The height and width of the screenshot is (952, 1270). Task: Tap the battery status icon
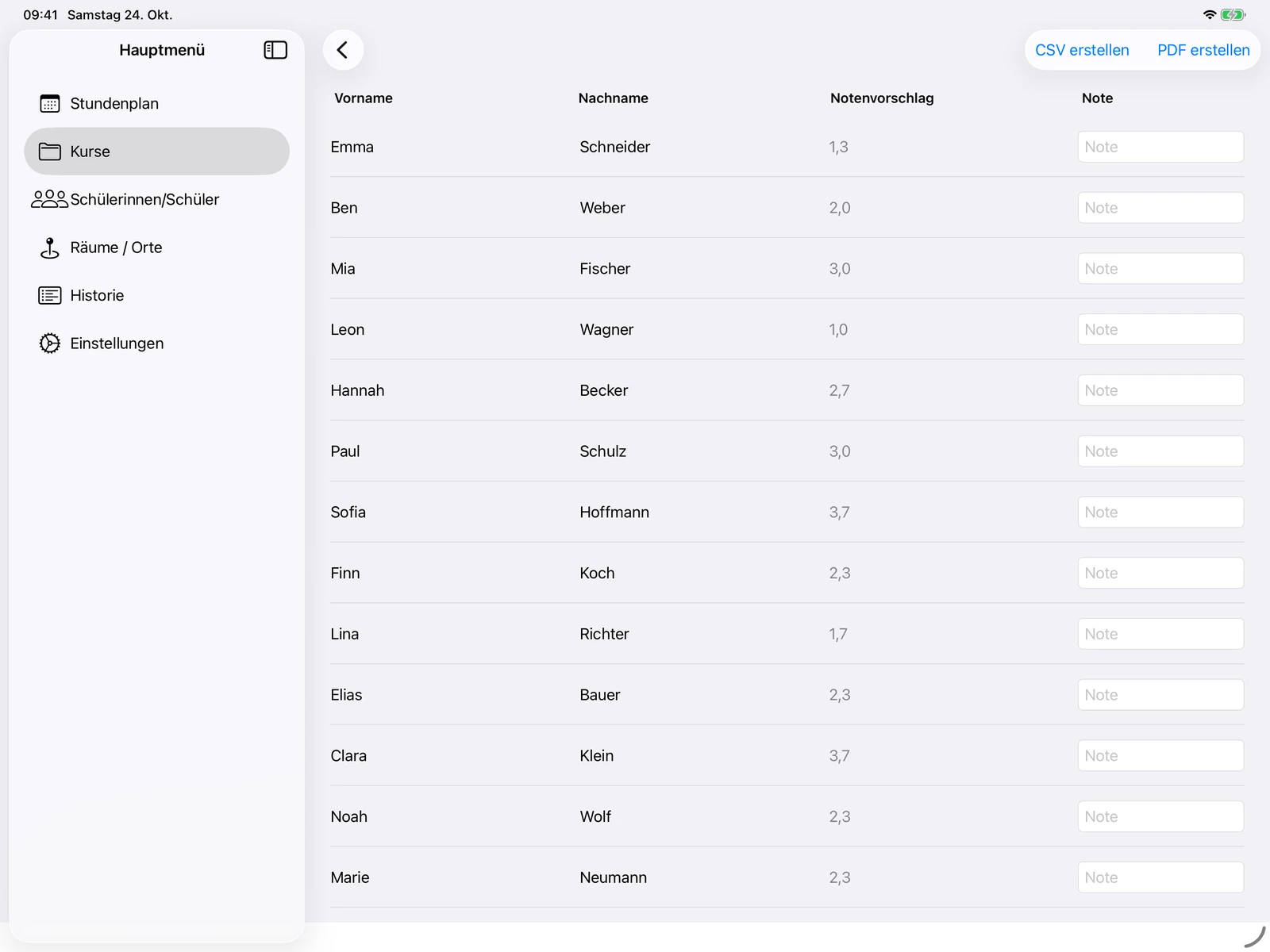click(x=1233, y=14)
